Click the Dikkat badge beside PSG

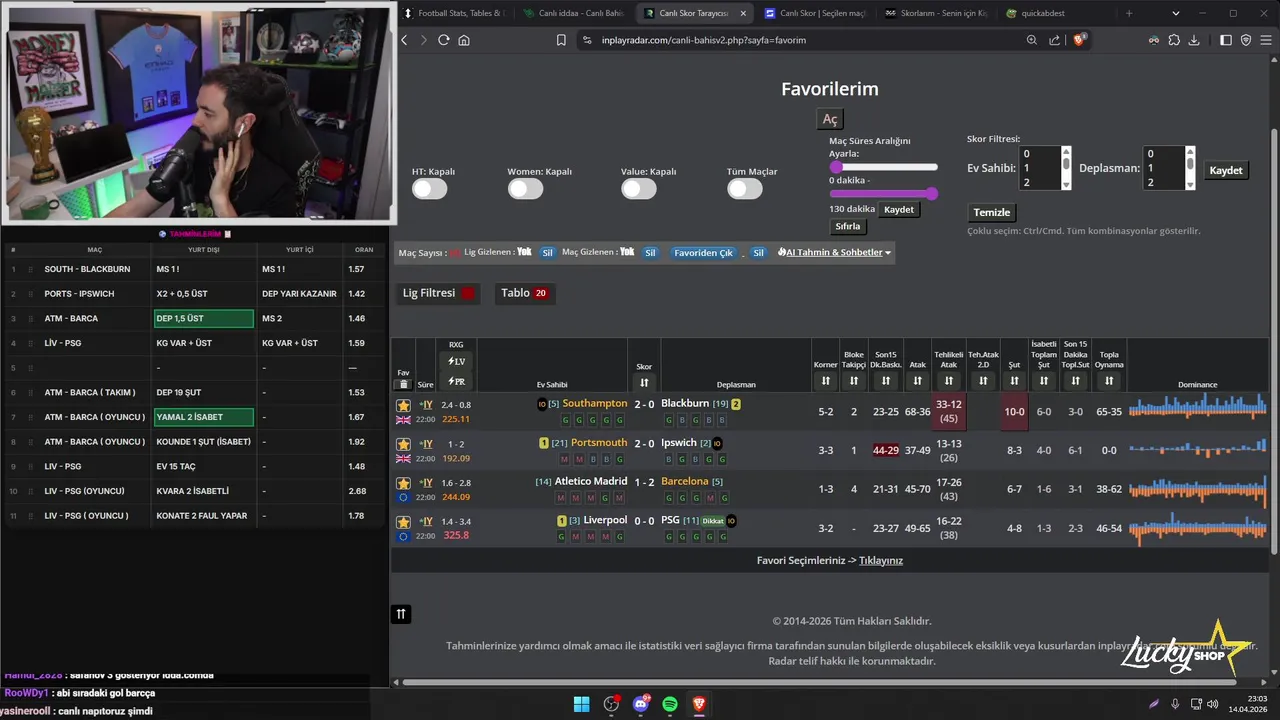(713, 521)
